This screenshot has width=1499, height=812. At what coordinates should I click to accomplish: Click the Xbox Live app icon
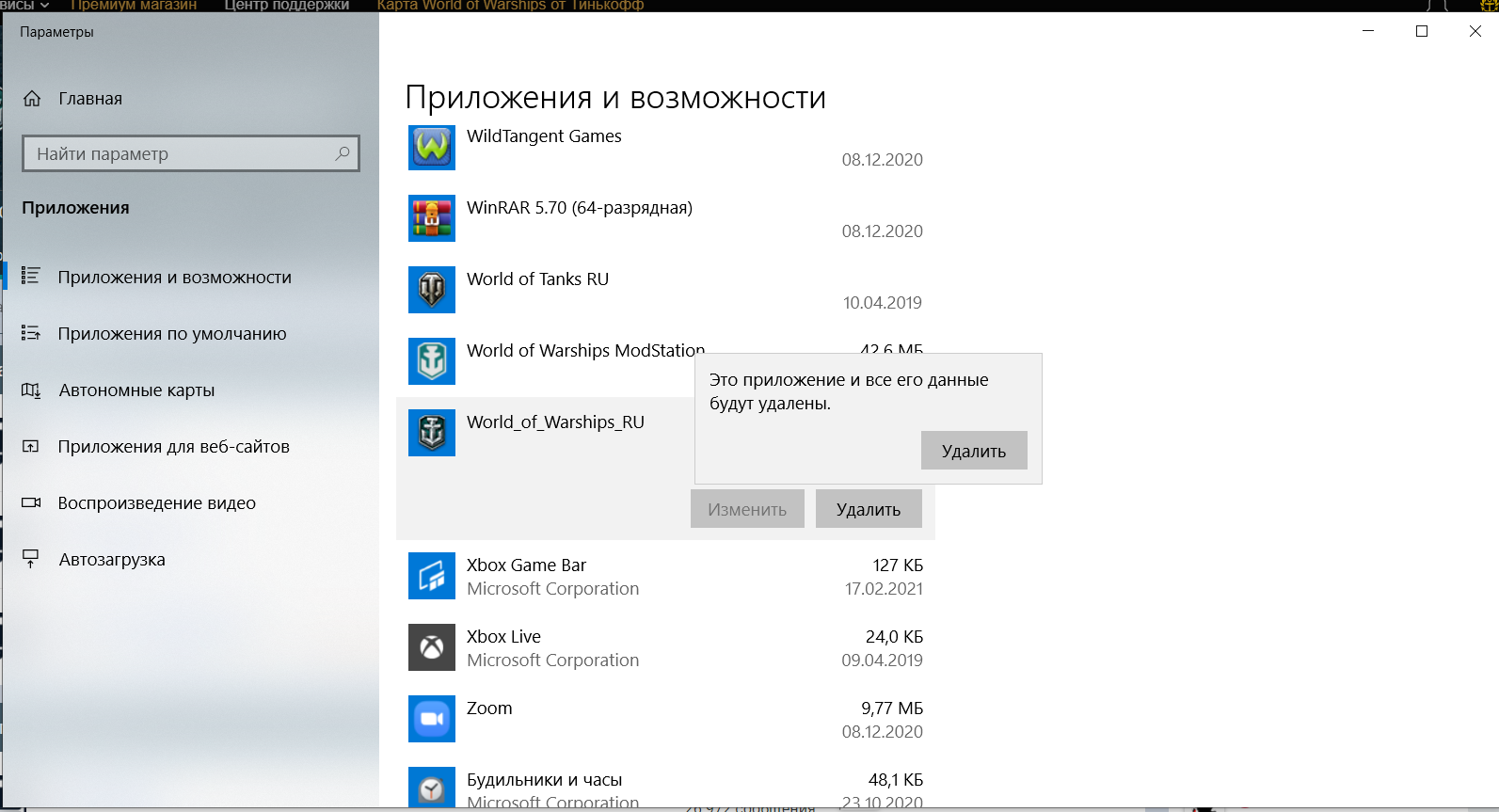click(432, 648)
